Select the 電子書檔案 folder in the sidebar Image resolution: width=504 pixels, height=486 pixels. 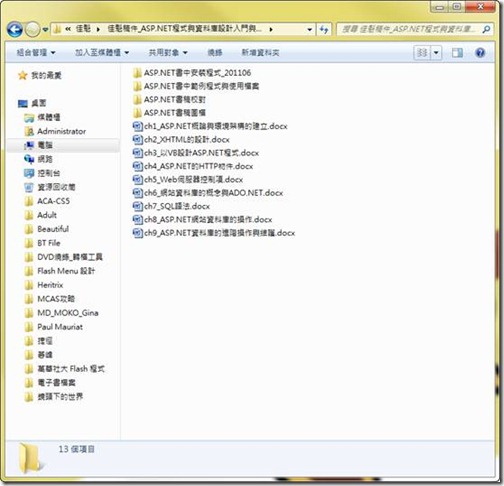pos(50,383)
